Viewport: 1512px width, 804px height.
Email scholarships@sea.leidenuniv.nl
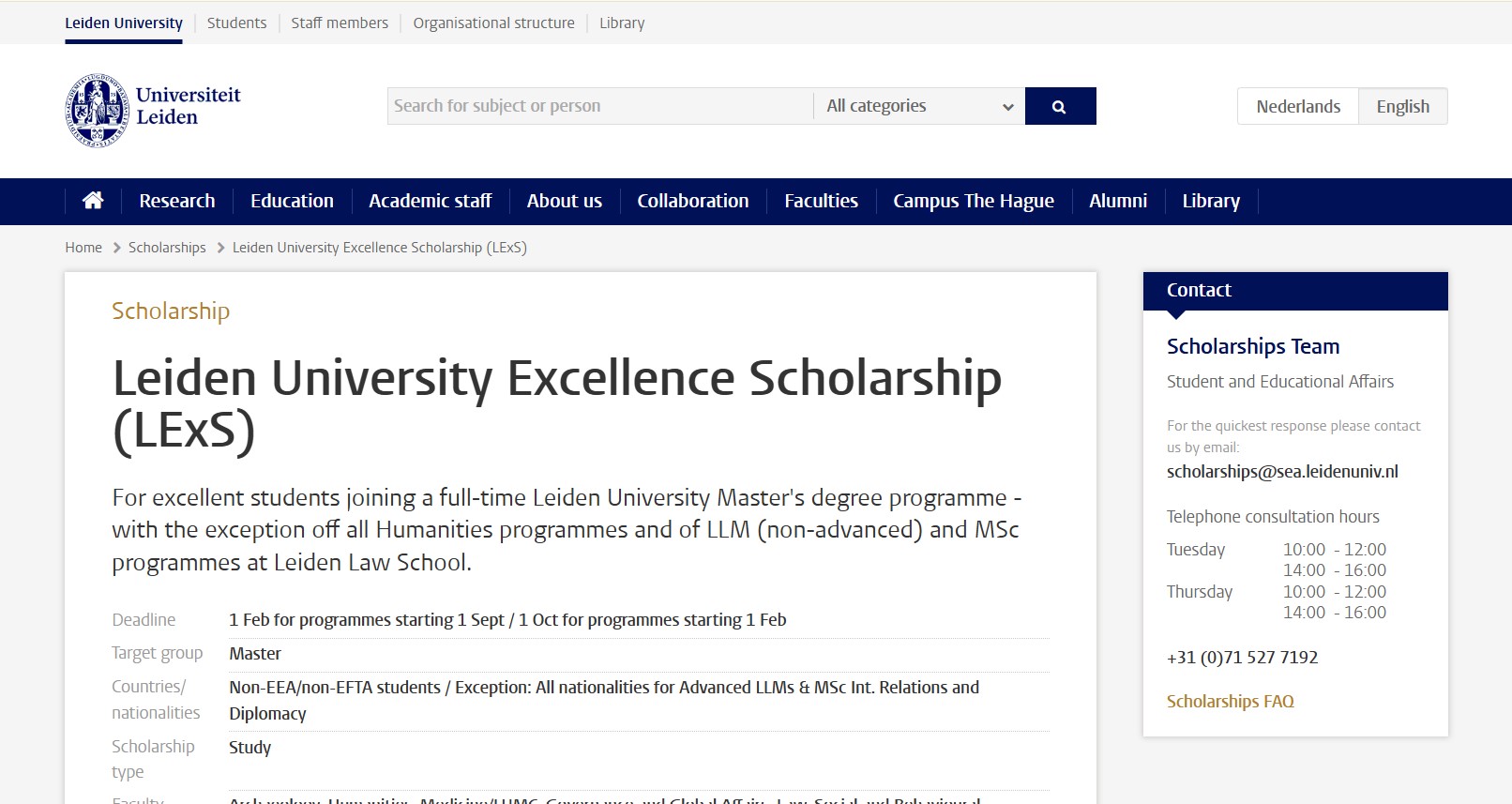1282,472
